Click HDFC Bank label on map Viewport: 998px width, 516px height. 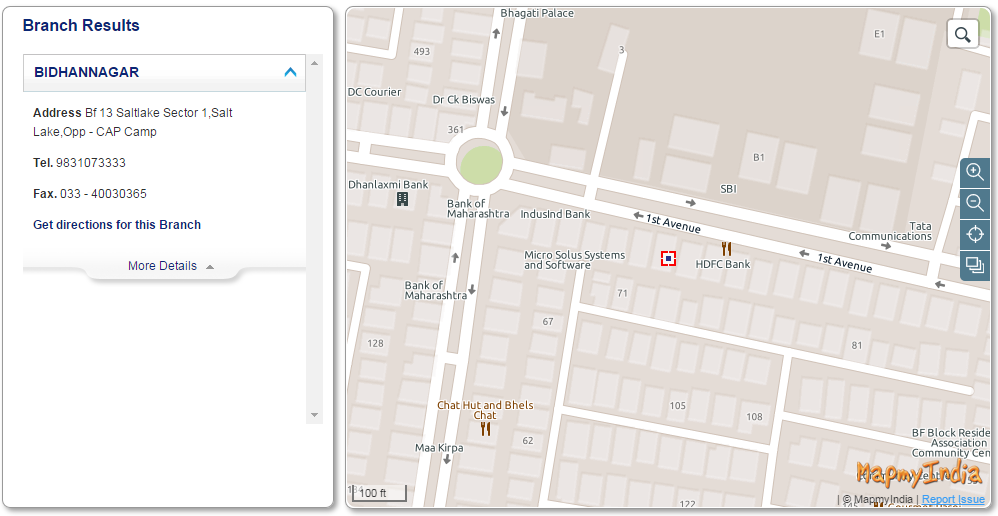point(723,264)
